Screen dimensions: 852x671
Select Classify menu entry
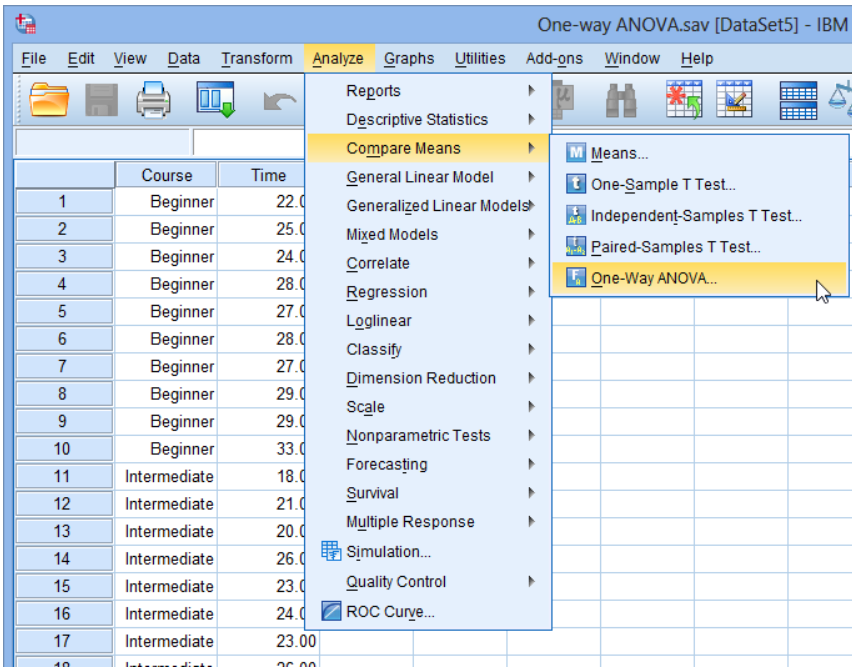point(428,349)
